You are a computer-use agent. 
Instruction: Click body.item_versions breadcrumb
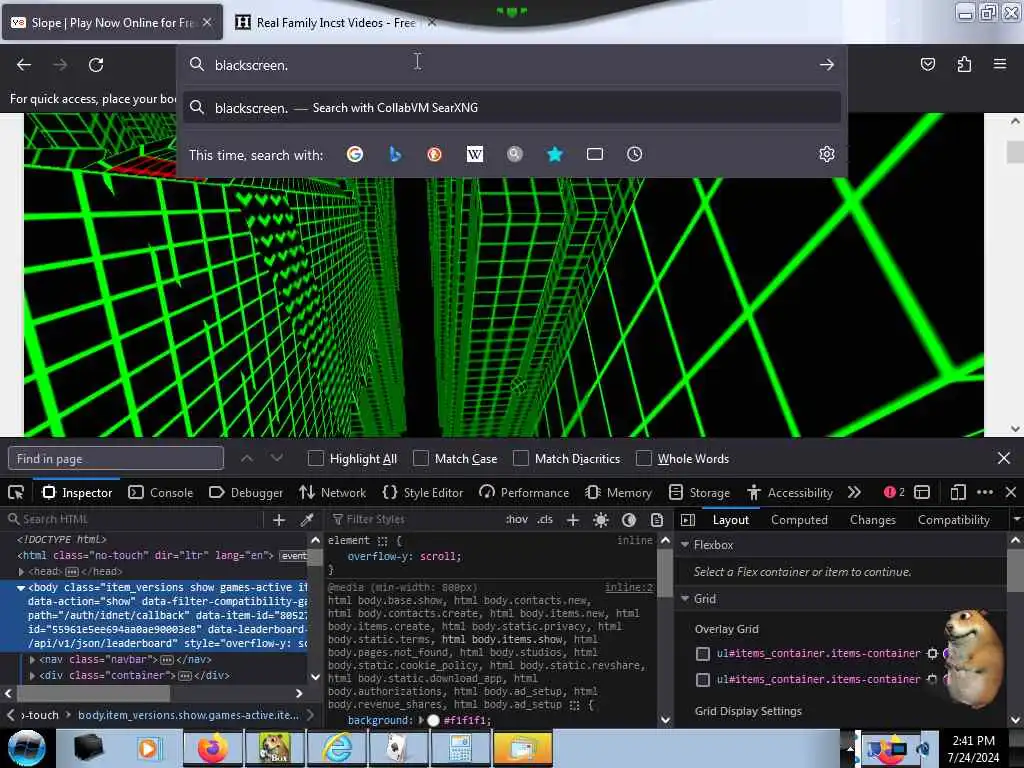tap(188, 715)
